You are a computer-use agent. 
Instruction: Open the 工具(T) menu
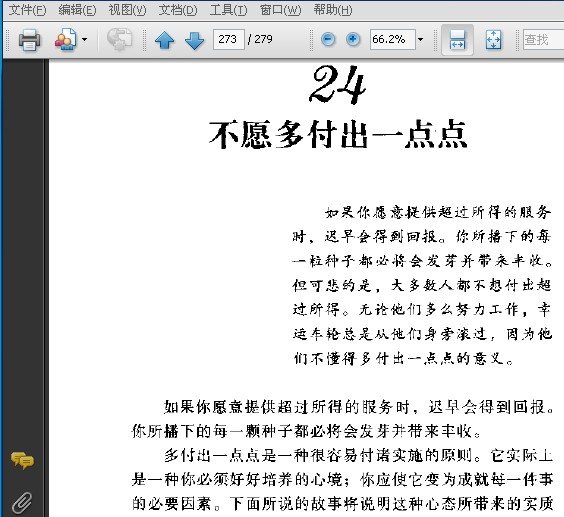[x=228, y=10]
